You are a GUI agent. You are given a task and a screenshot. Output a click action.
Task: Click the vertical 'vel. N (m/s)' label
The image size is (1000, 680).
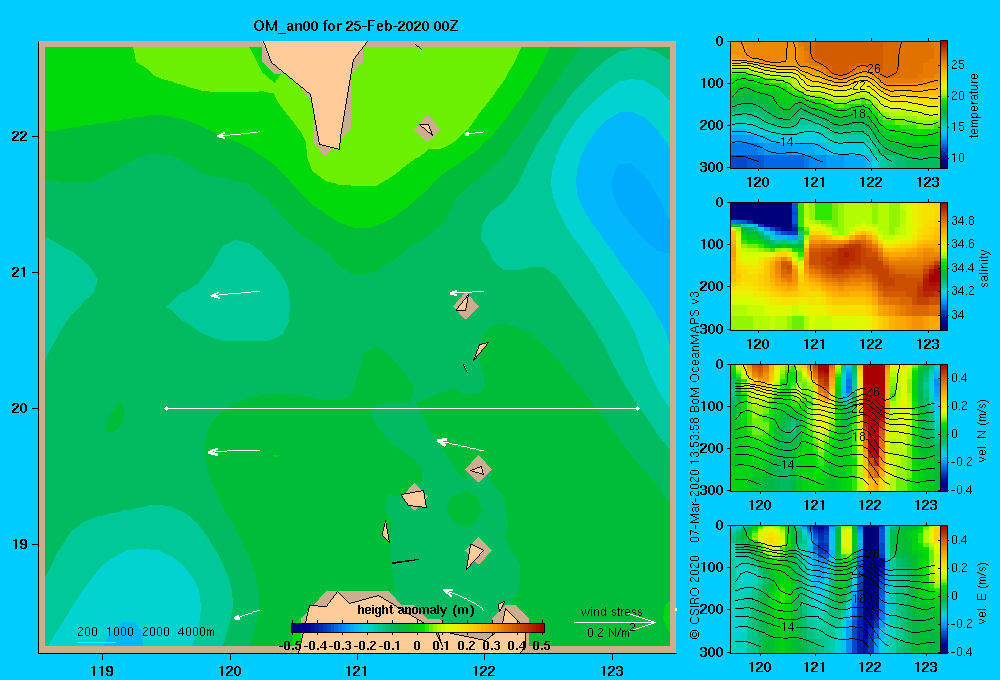[983, 431]
